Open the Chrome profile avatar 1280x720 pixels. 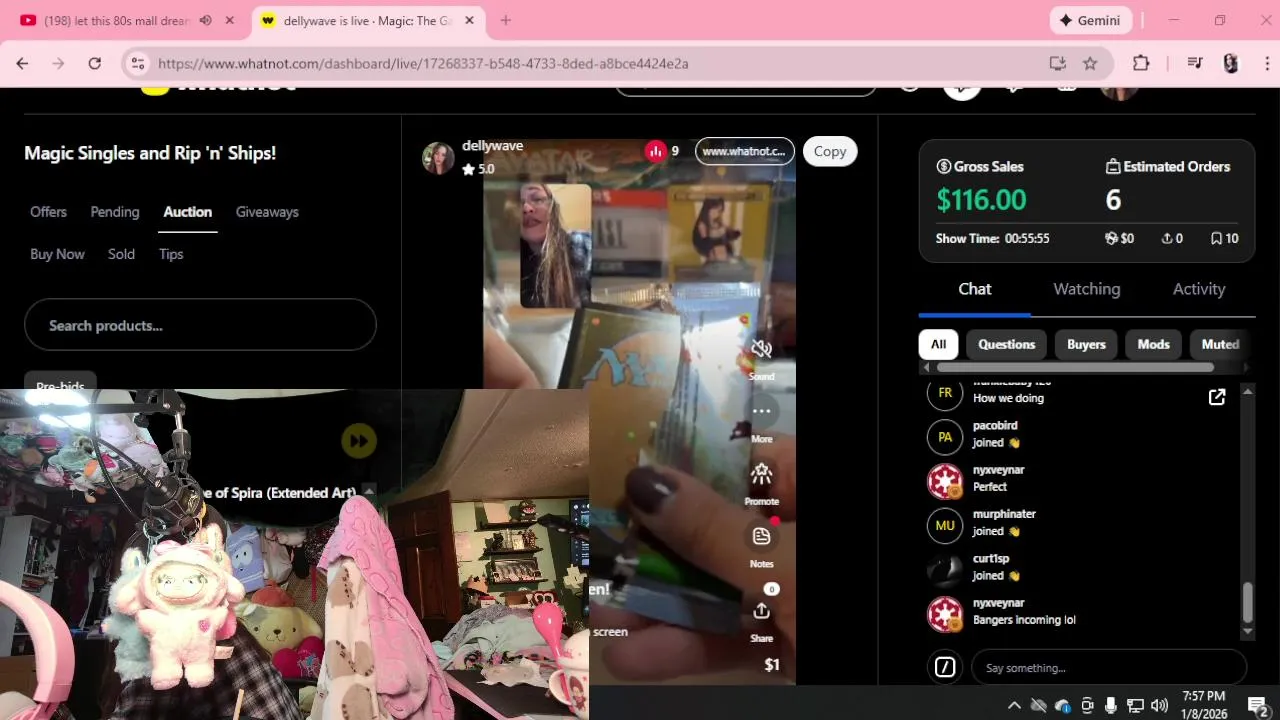click(1231, 63)
